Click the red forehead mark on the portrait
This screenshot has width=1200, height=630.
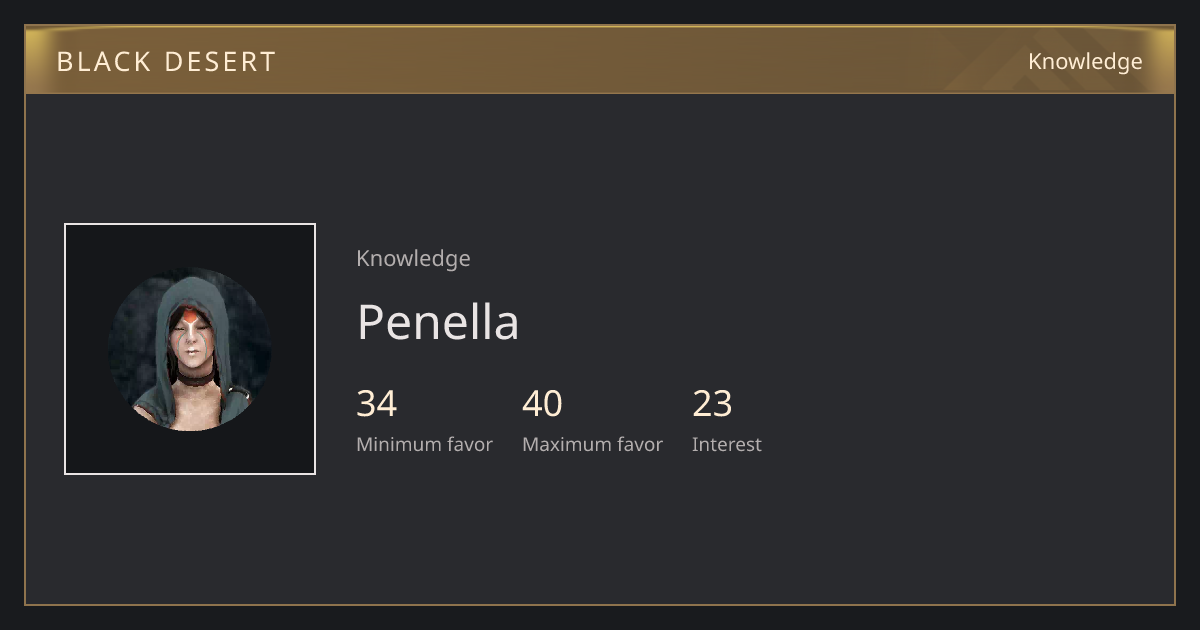[191, 317]
